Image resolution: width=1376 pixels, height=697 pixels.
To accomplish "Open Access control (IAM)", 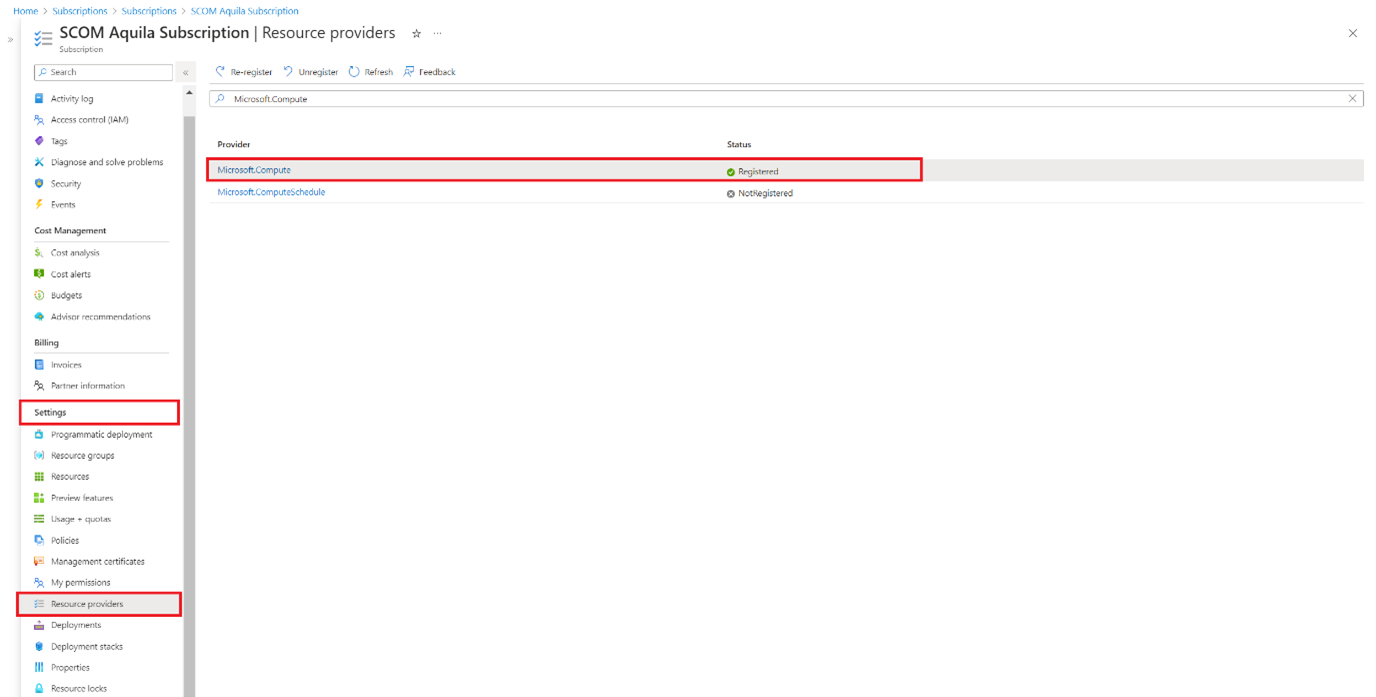I will tap(87, 119).
